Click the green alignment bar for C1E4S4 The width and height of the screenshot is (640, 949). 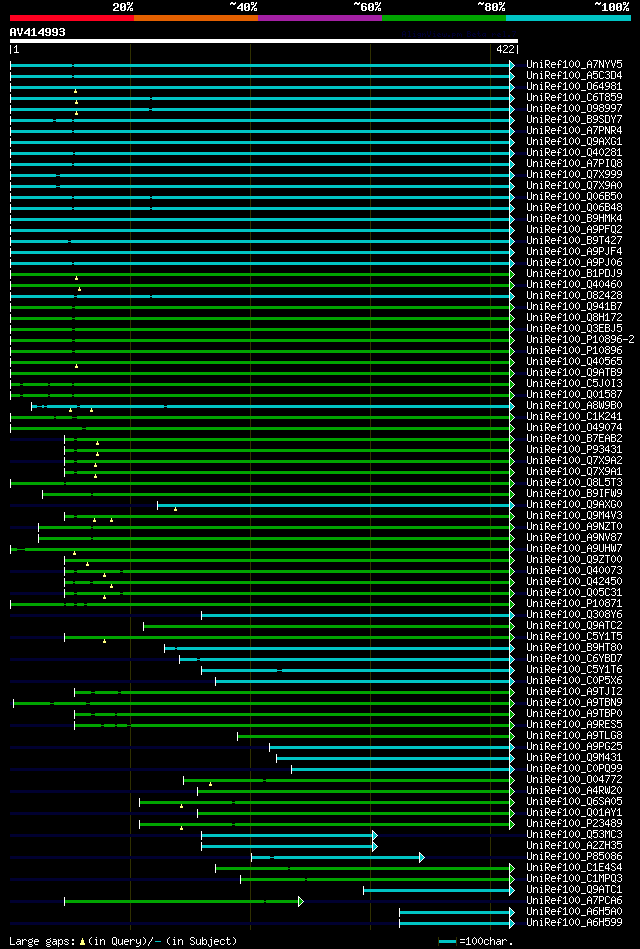pyautogui.click(x=365, y=868)
